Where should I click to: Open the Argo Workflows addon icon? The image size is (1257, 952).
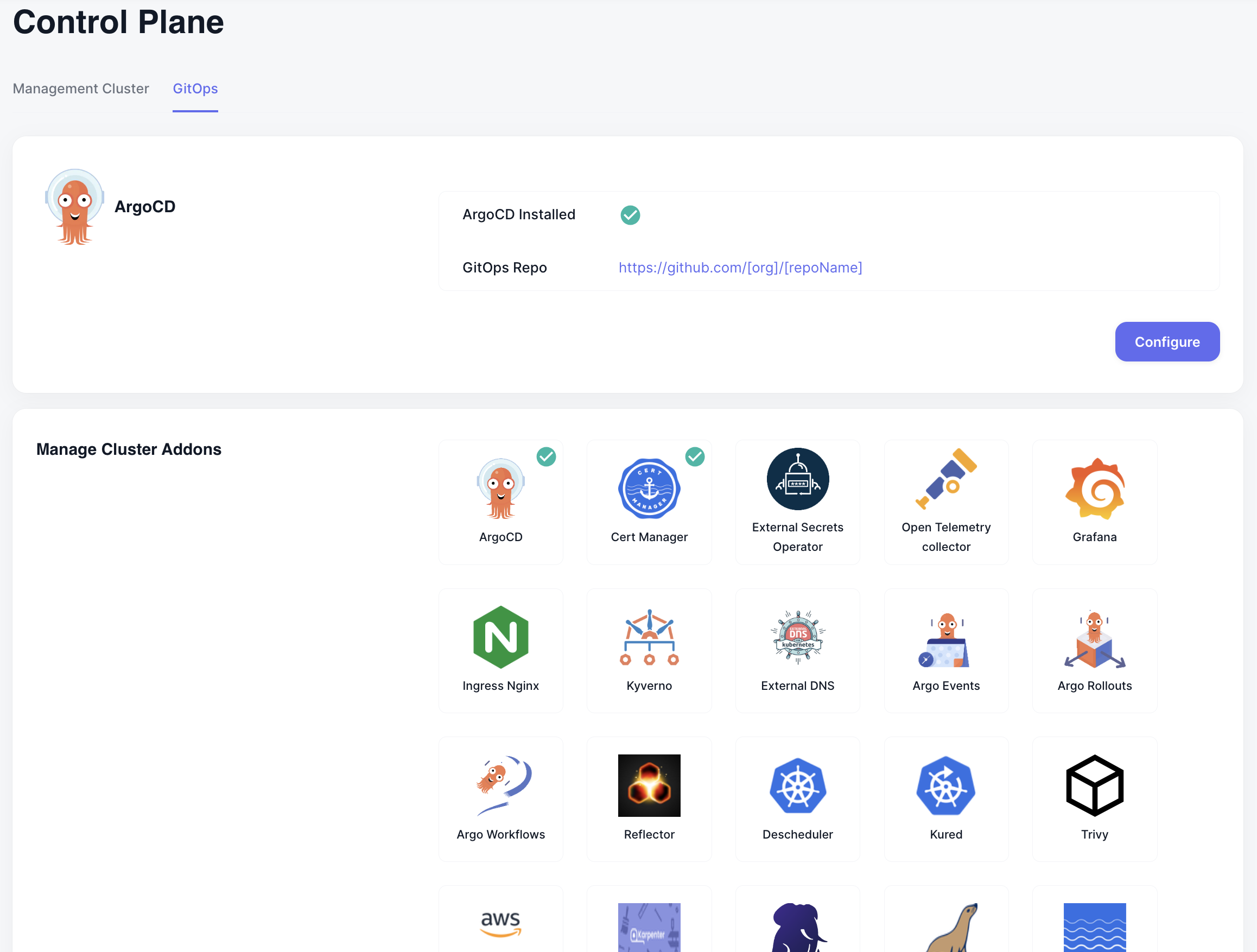coord(500,785)
